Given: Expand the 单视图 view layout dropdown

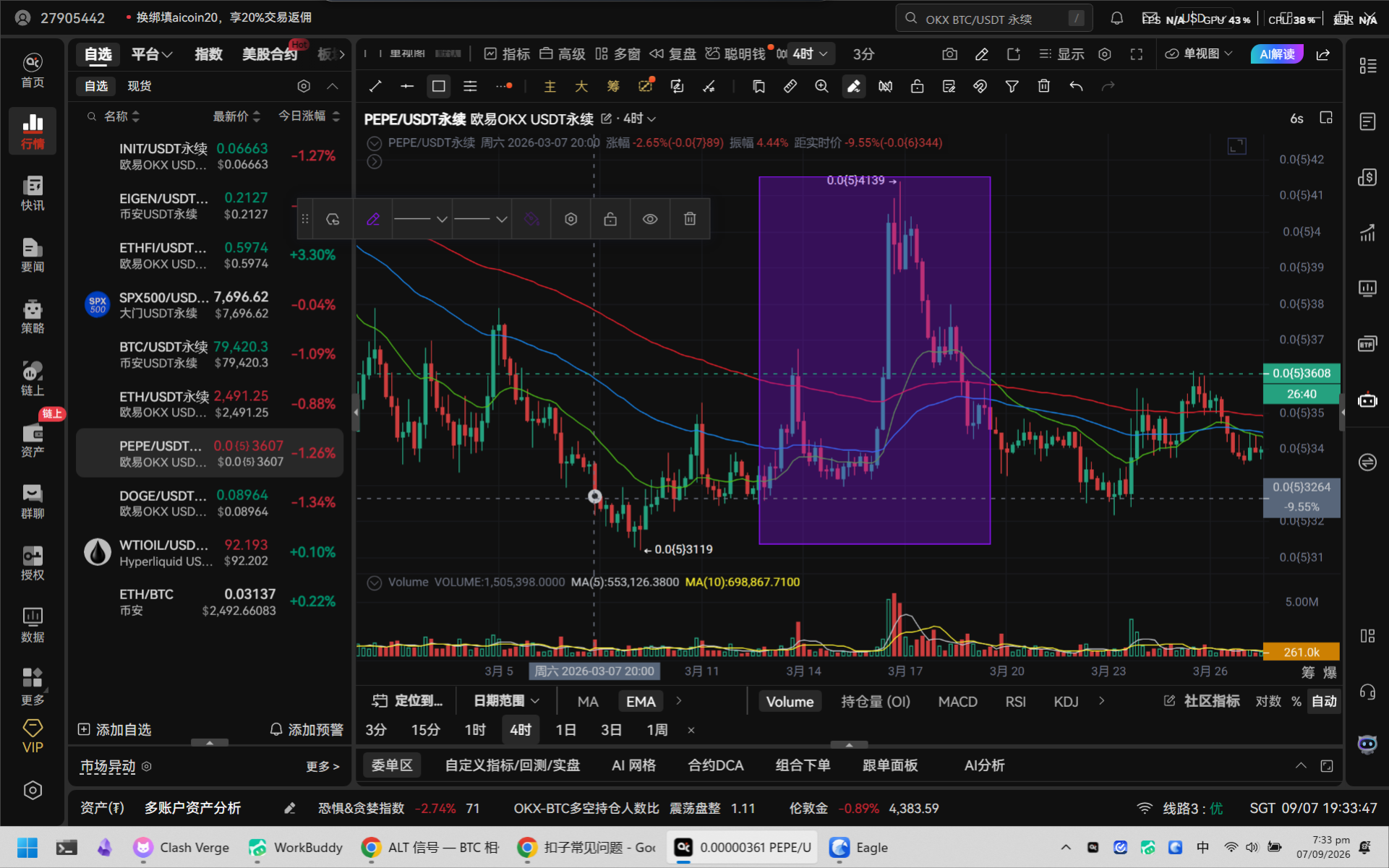Looking at the screenshot, I should 1198,54.
